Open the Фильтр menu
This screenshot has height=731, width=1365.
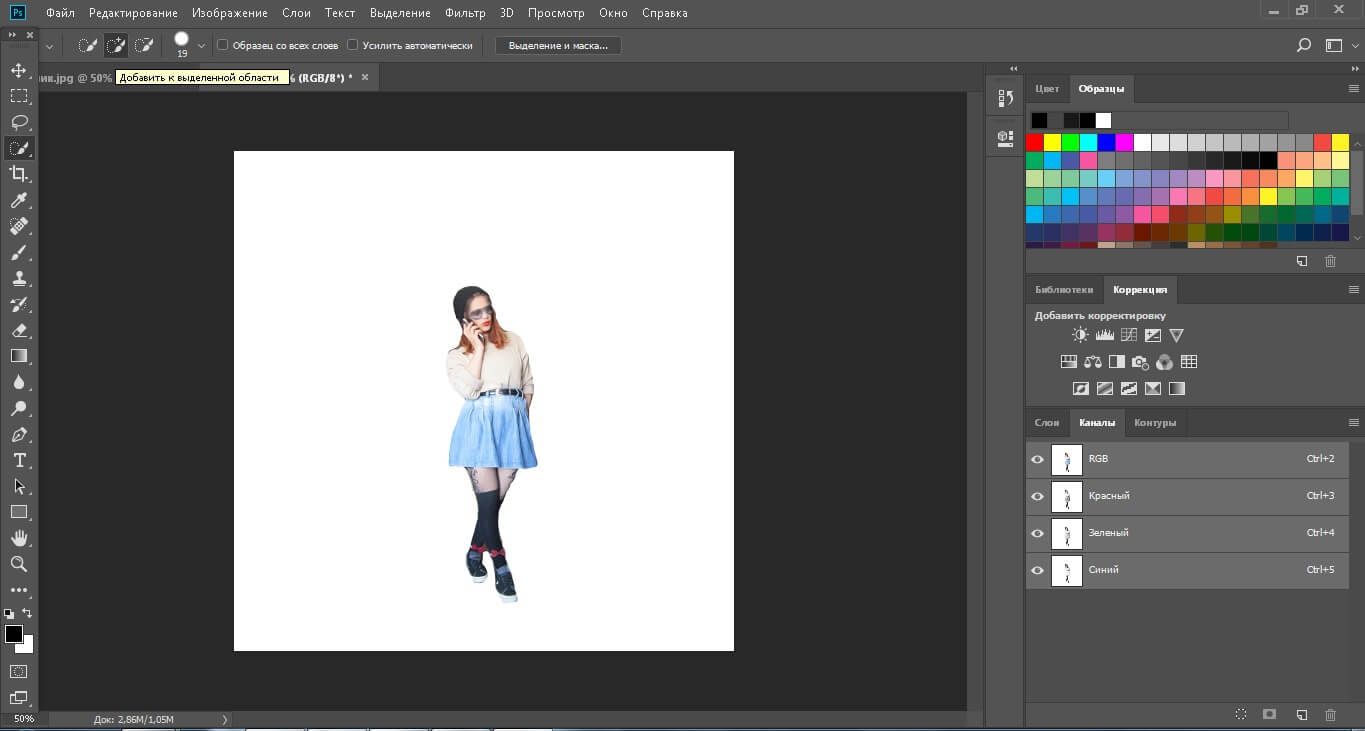tap(464, 13)
